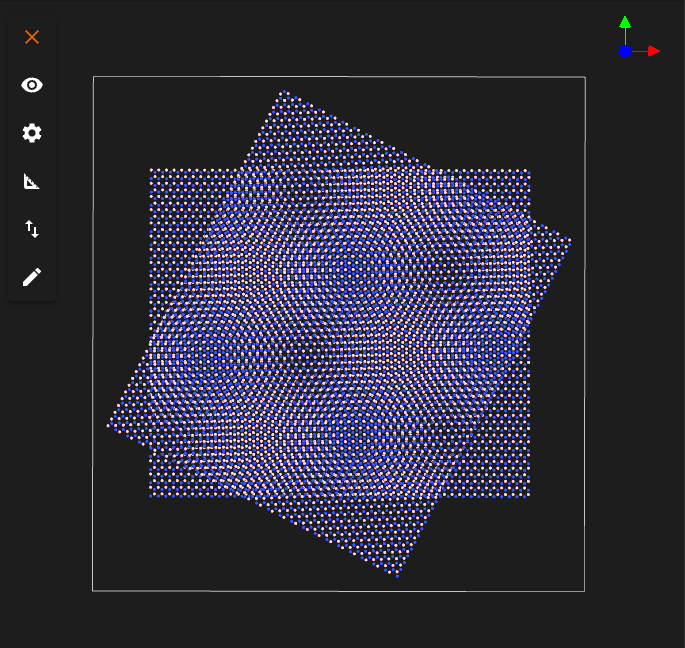
Task: Click the blue Z-axis dot on gizmo
Action: click(x=625, y=51)
